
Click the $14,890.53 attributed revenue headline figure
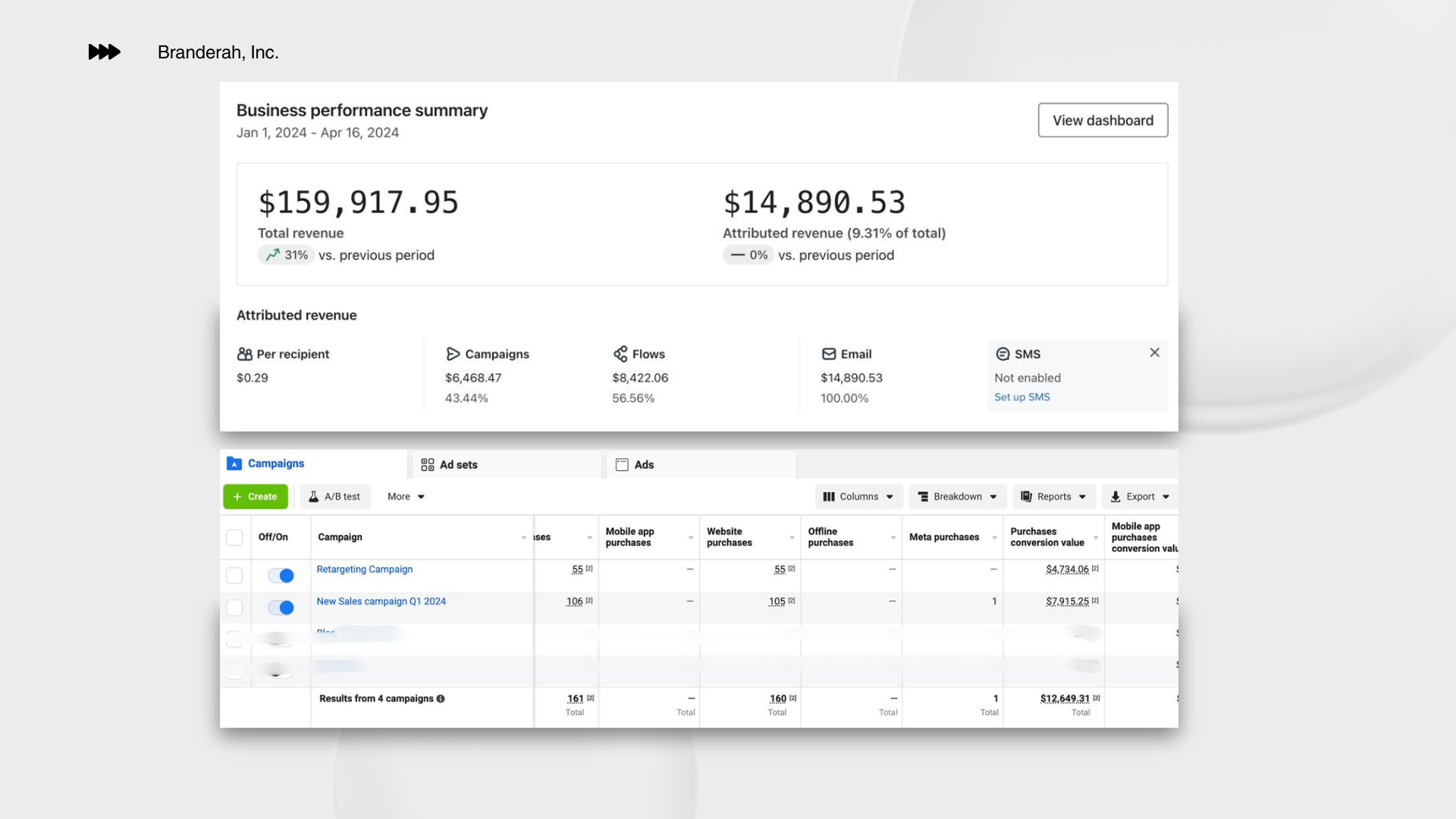pos(814,202)
